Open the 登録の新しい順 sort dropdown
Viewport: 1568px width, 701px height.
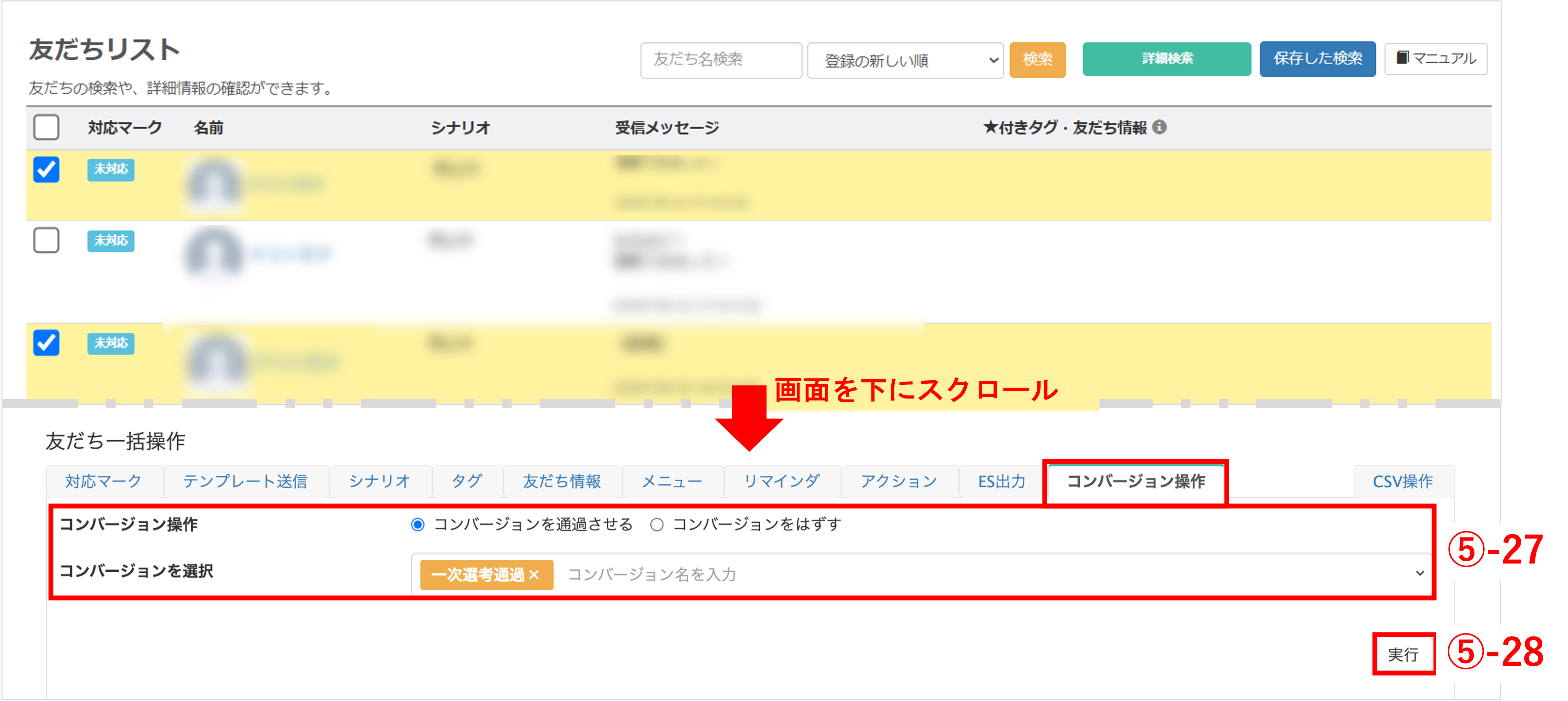click(905, 60)
